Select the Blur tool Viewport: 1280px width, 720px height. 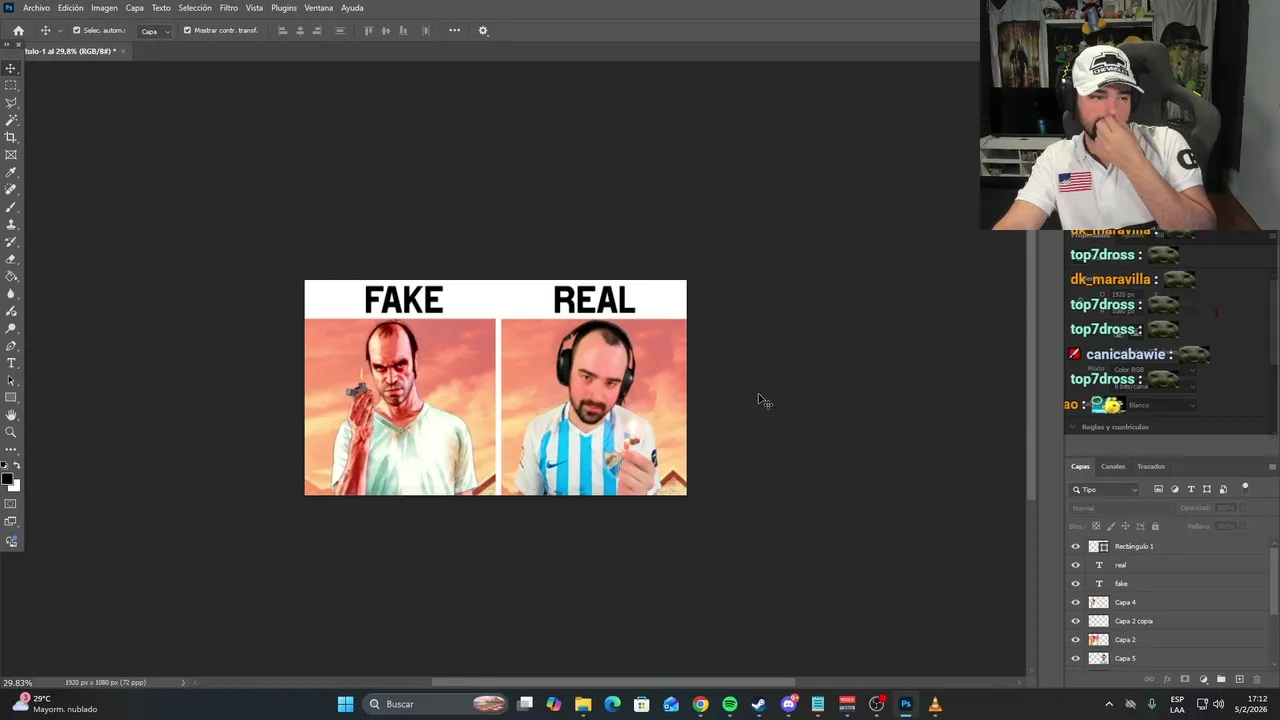pos(11,293)
